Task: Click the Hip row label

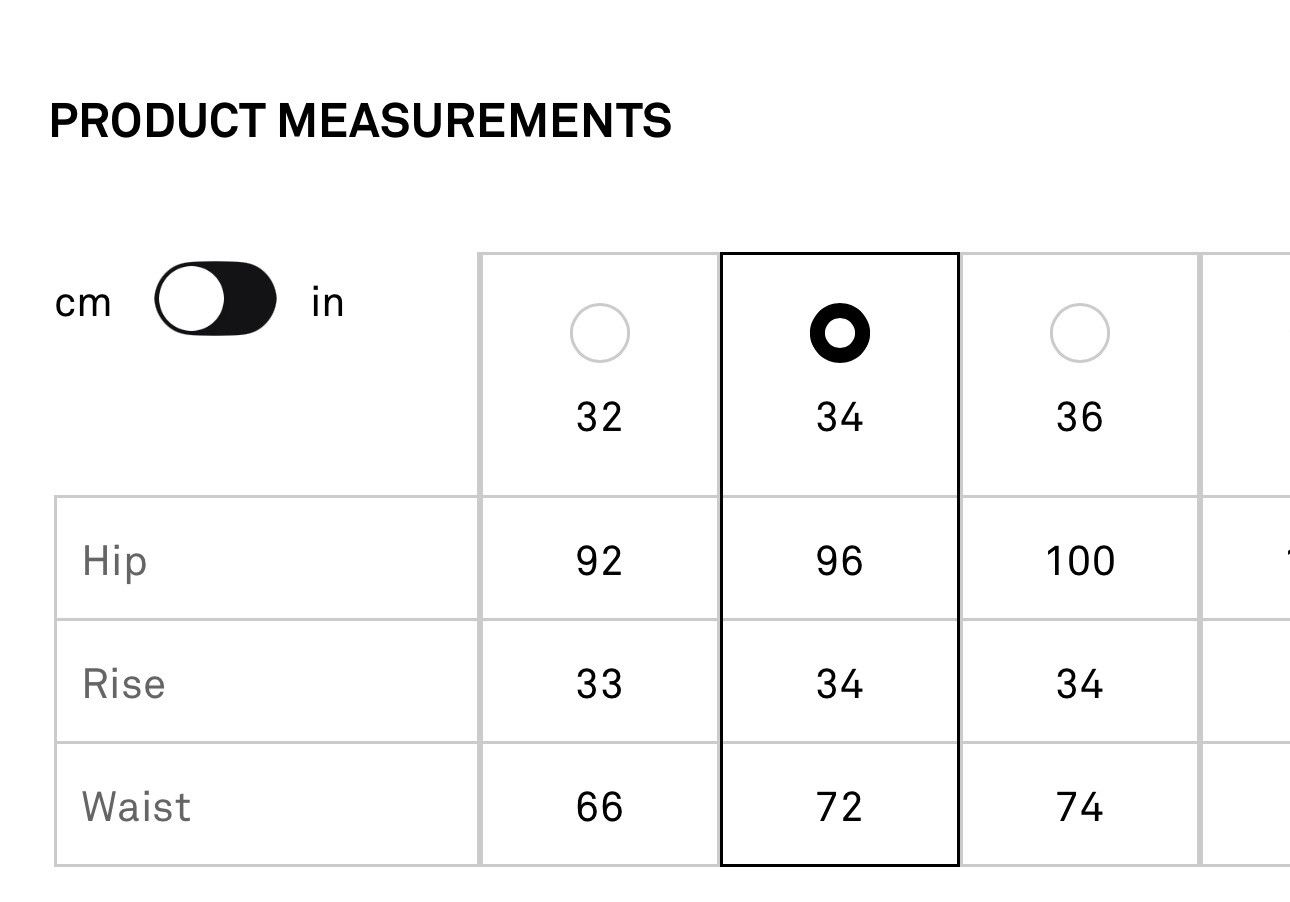Action: pos(115,561)
